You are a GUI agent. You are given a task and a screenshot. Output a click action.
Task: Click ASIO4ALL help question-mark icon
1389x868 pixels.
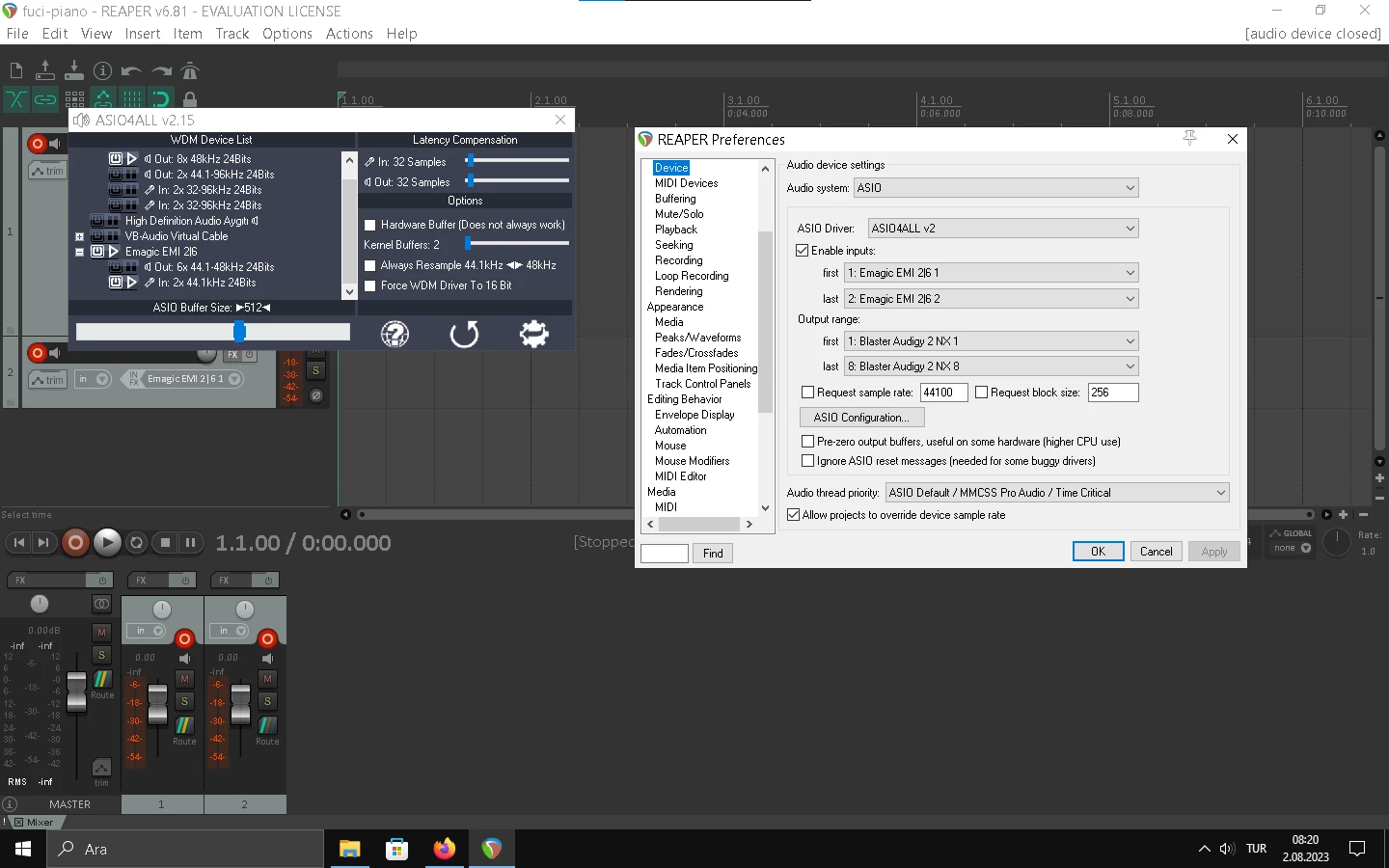click(x=395, y=334)
